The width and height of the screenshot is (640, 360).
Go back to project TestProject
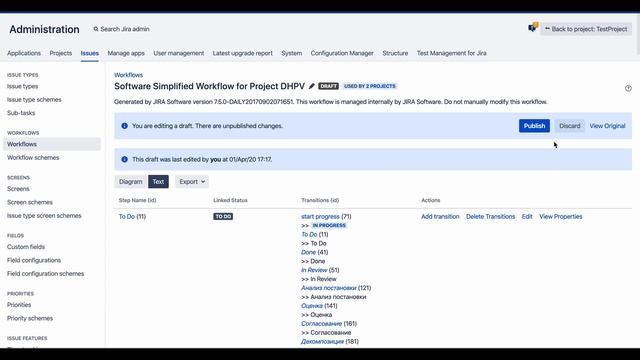click(586, 29)
